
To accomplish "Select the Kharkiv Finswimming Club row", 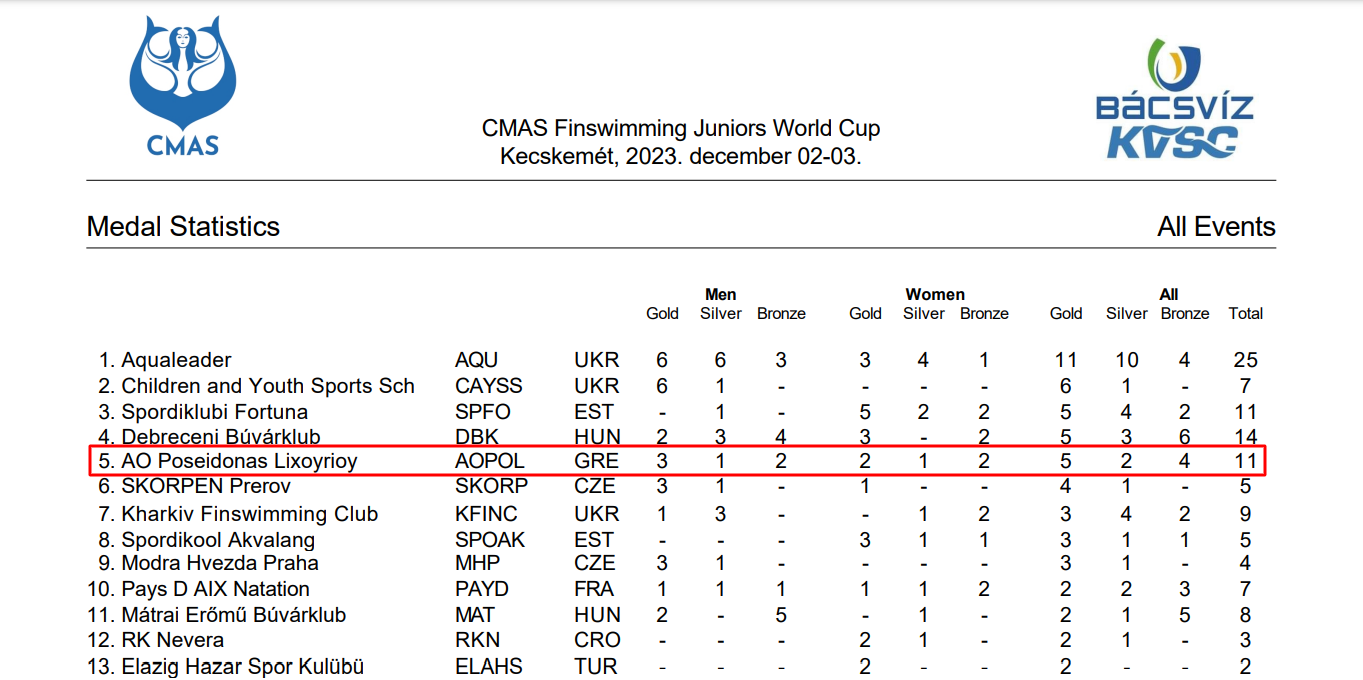I will tap(678, 514).
